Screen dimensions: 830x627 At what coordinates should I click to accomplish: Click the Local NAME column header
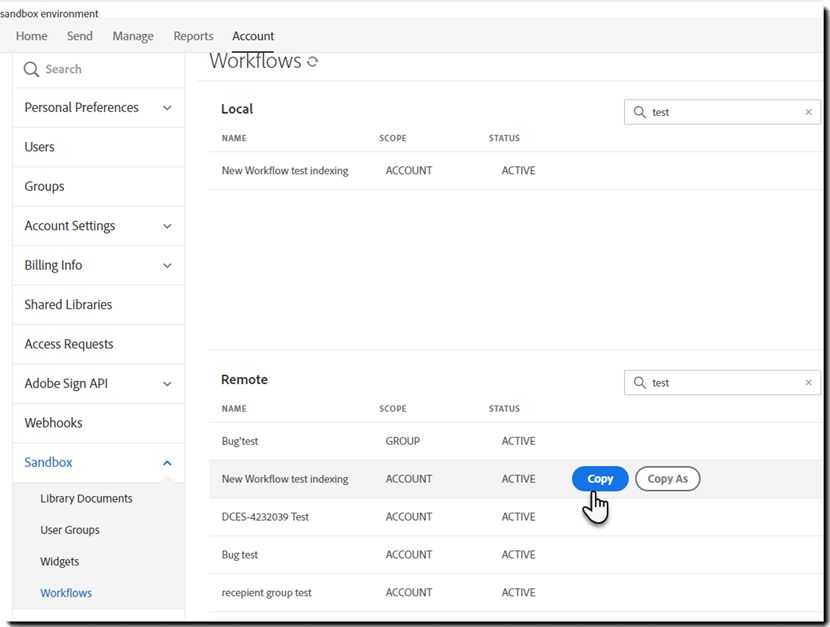tap(234, 138)
